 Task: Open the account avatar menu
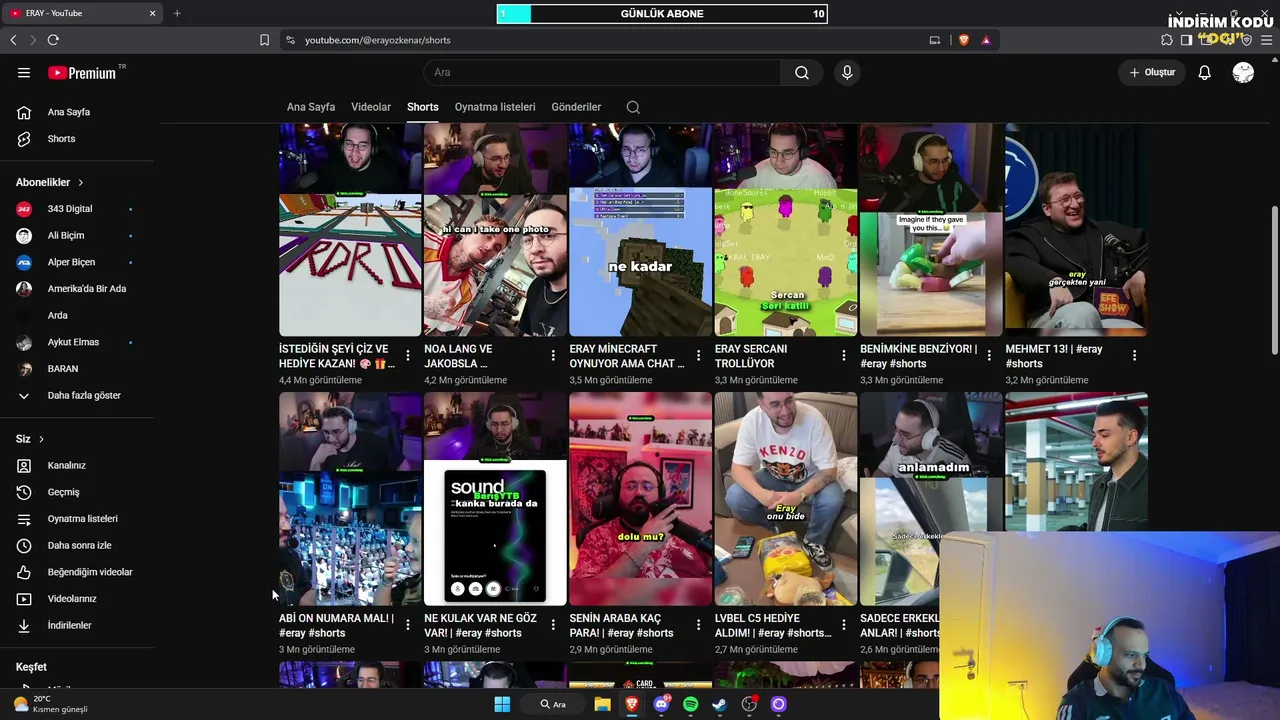1243,72
